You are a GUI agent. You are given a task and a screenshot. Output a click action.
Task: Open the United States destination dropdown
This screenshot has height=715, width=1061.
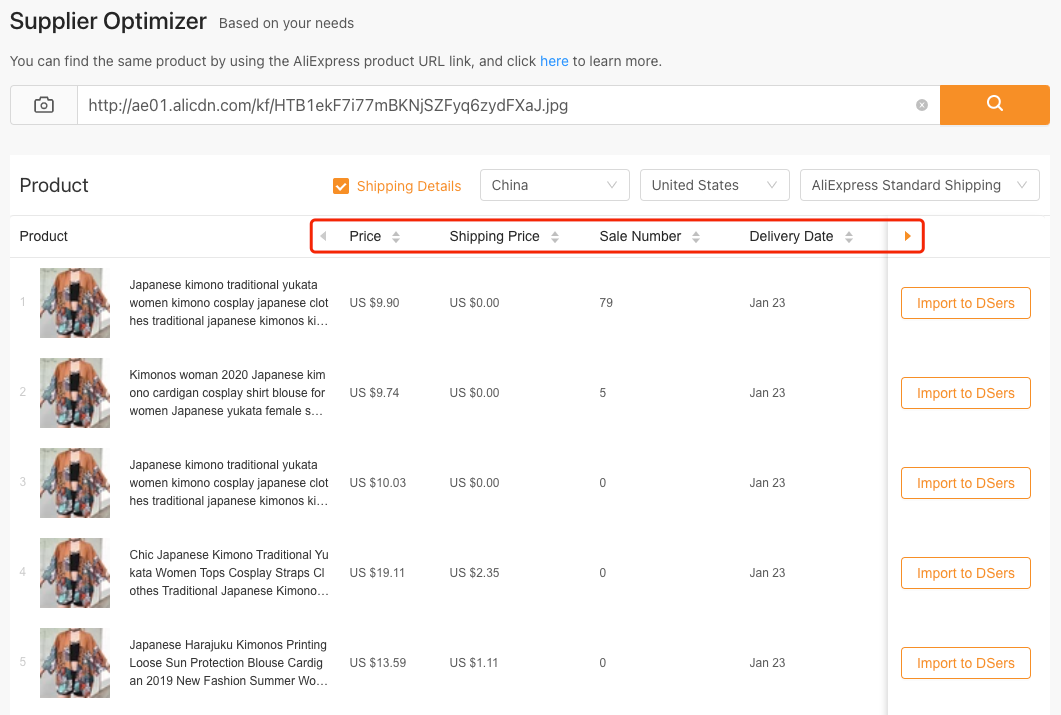715,185
